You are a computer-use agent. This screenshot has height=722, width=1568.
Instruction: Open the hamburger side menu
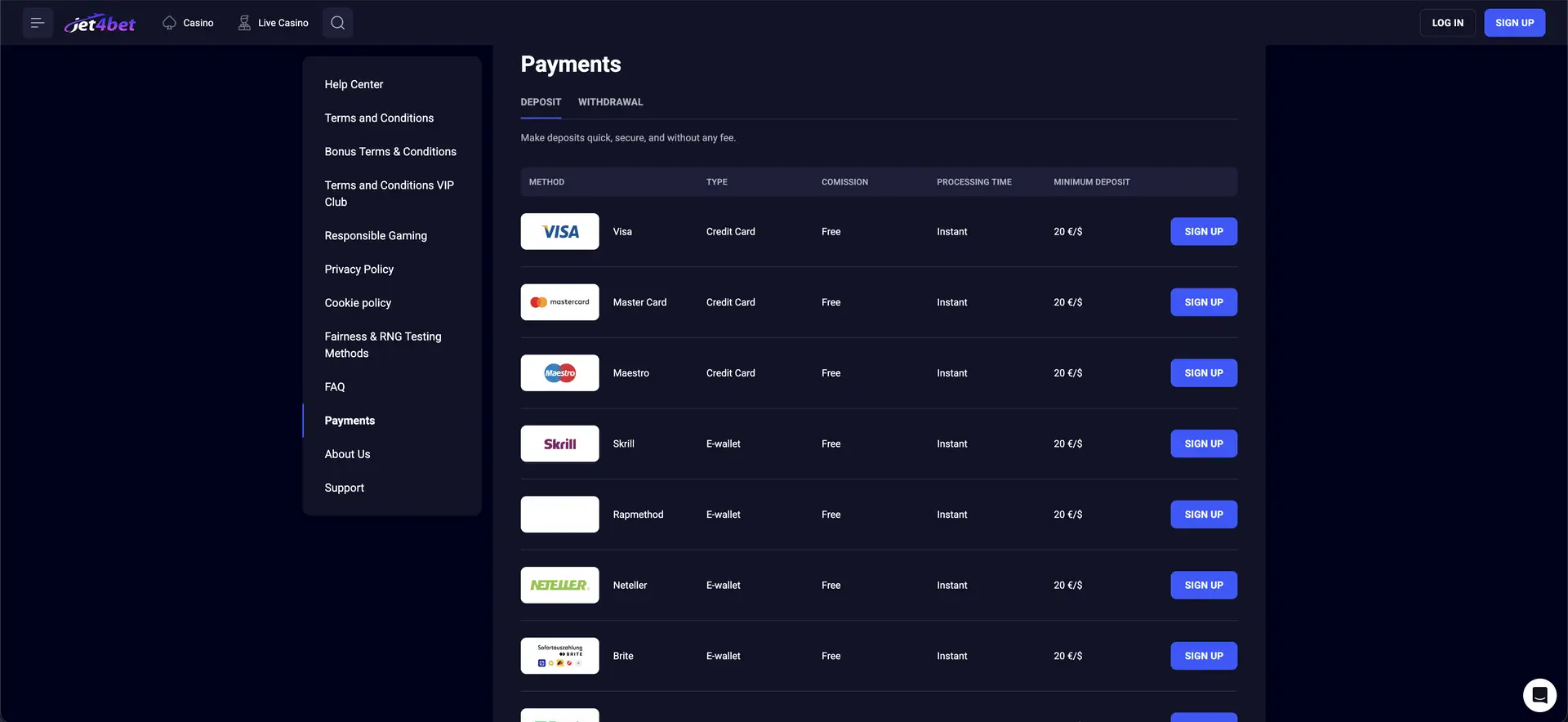[x=38, y=23]
